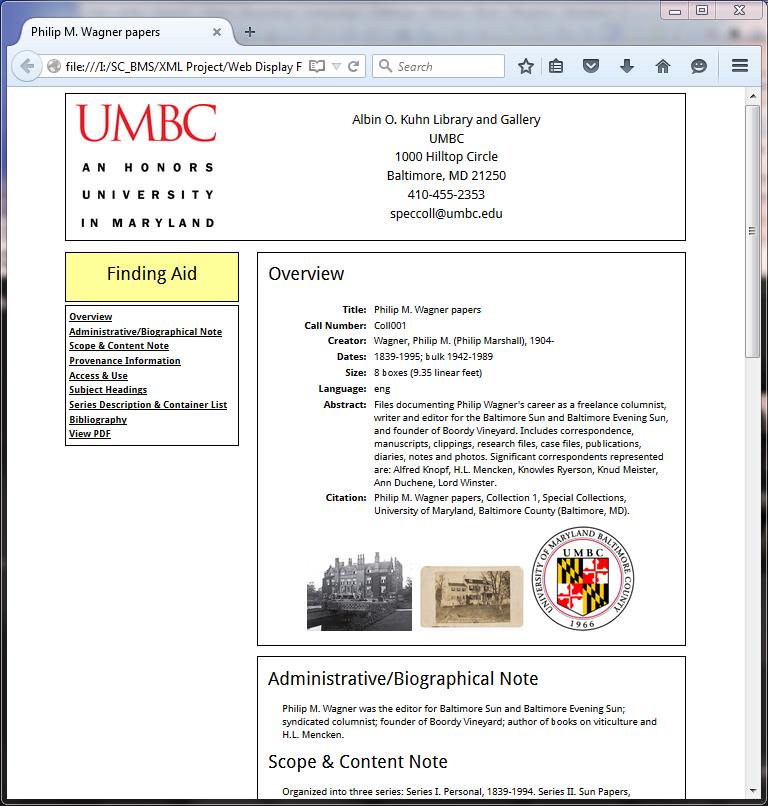
Task: Jump to Access & Use link
Action: [x=98, y=376]
